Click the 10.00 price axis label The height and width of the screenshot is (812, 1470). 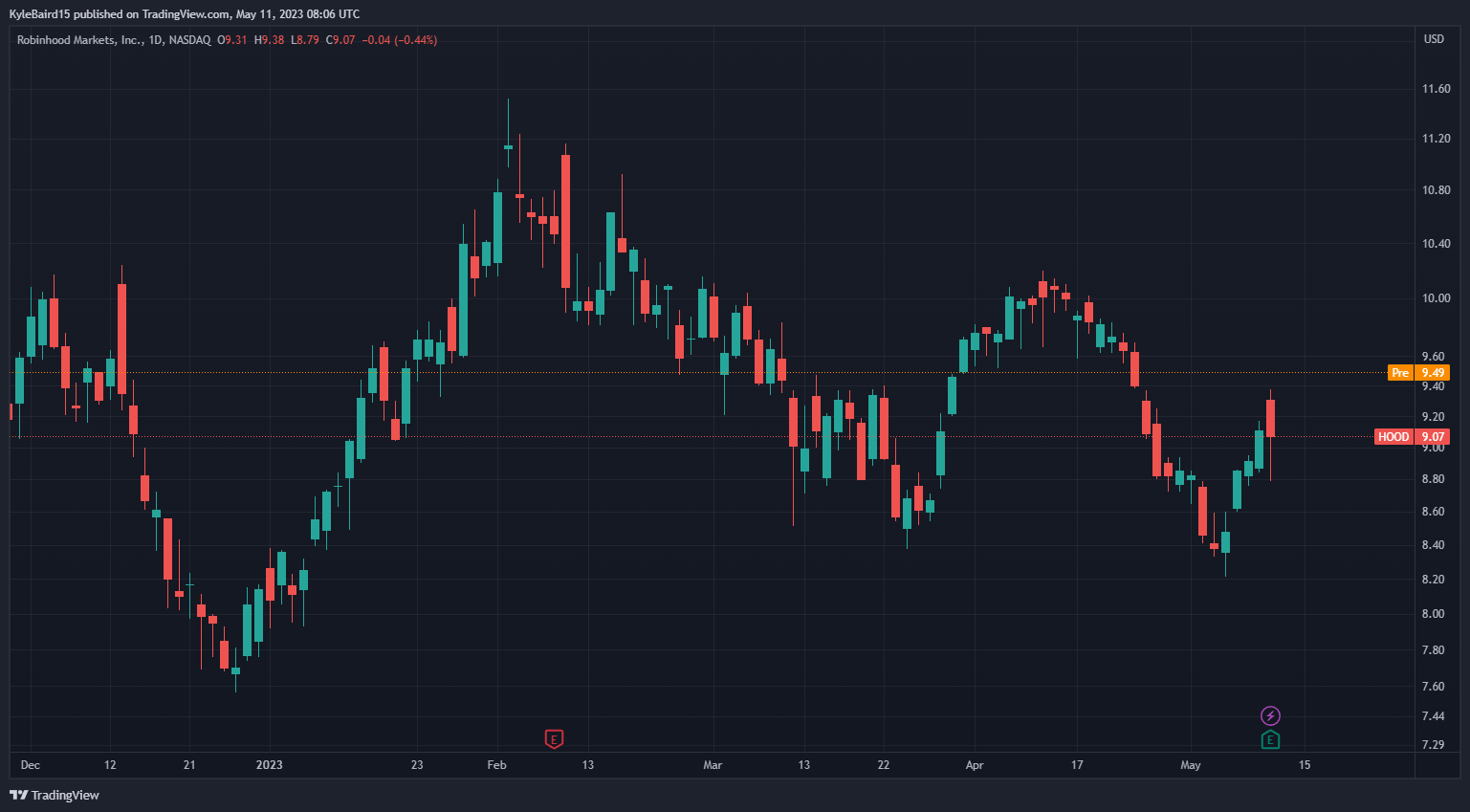pos(1437,298)
